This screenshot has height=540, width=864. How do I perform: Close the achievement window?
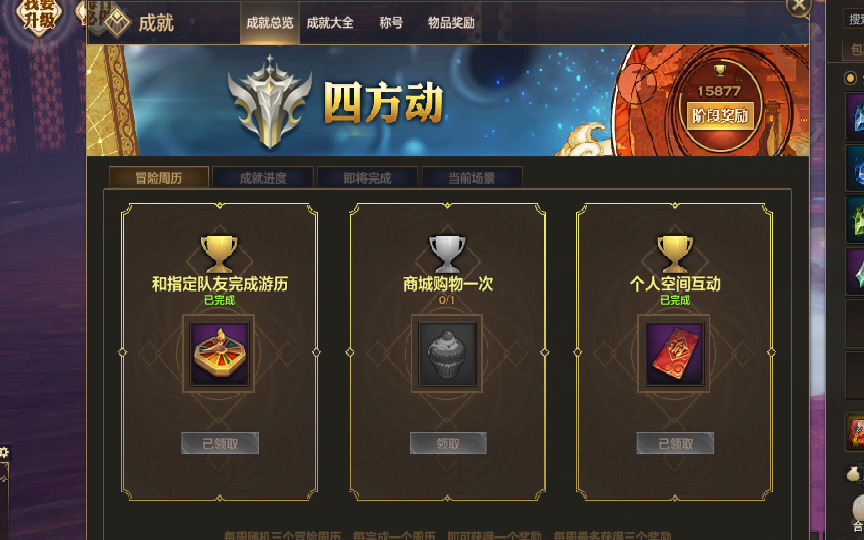(x=798, y=6)
